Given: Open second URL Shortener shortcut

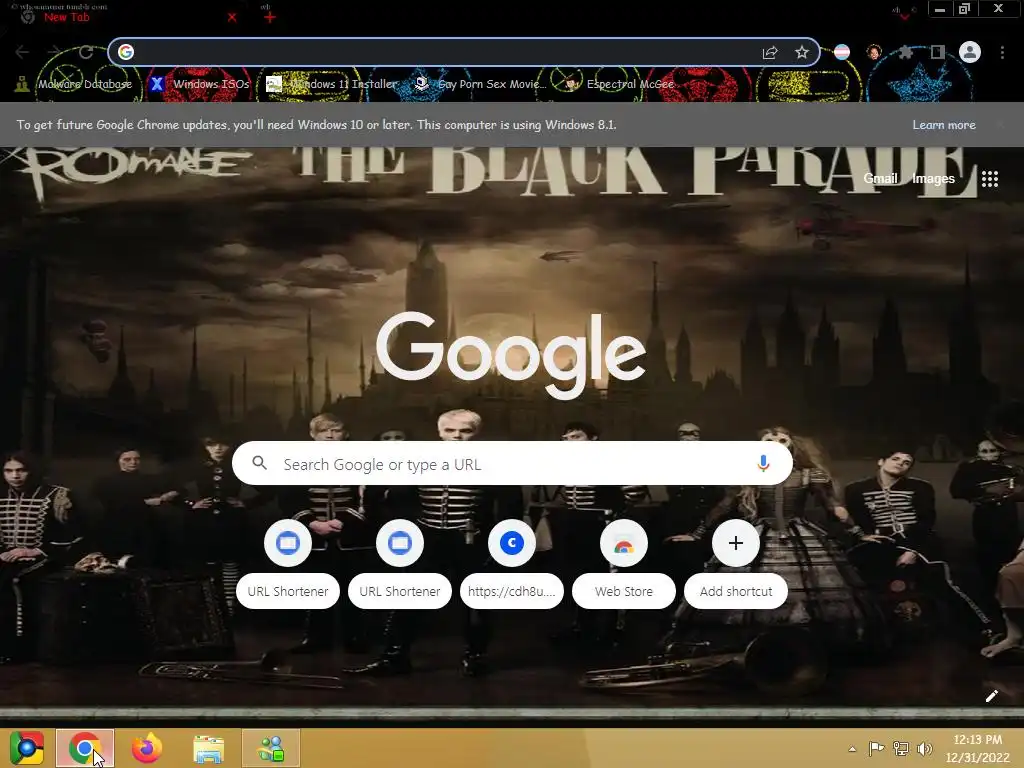Looking at the screenshot, I should coord(400,564).
